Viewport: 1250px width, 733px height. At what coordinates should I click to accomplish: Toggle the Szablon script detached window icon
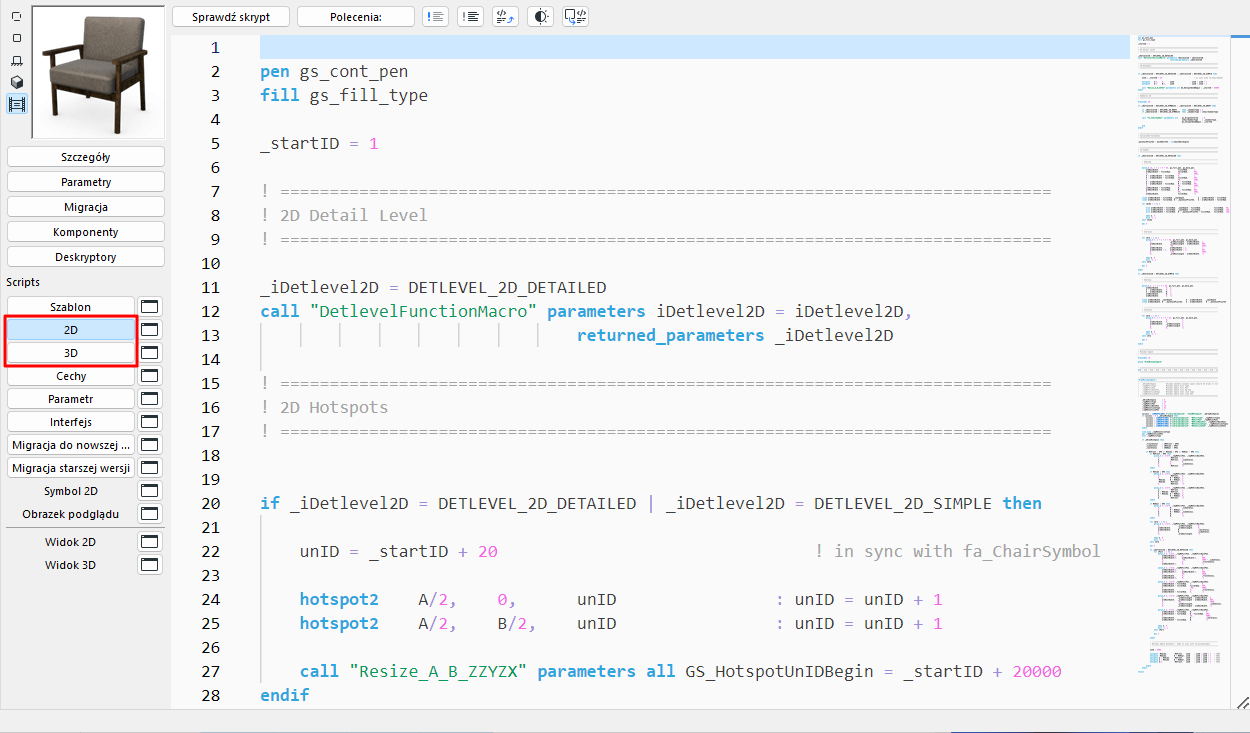point(149,306)
